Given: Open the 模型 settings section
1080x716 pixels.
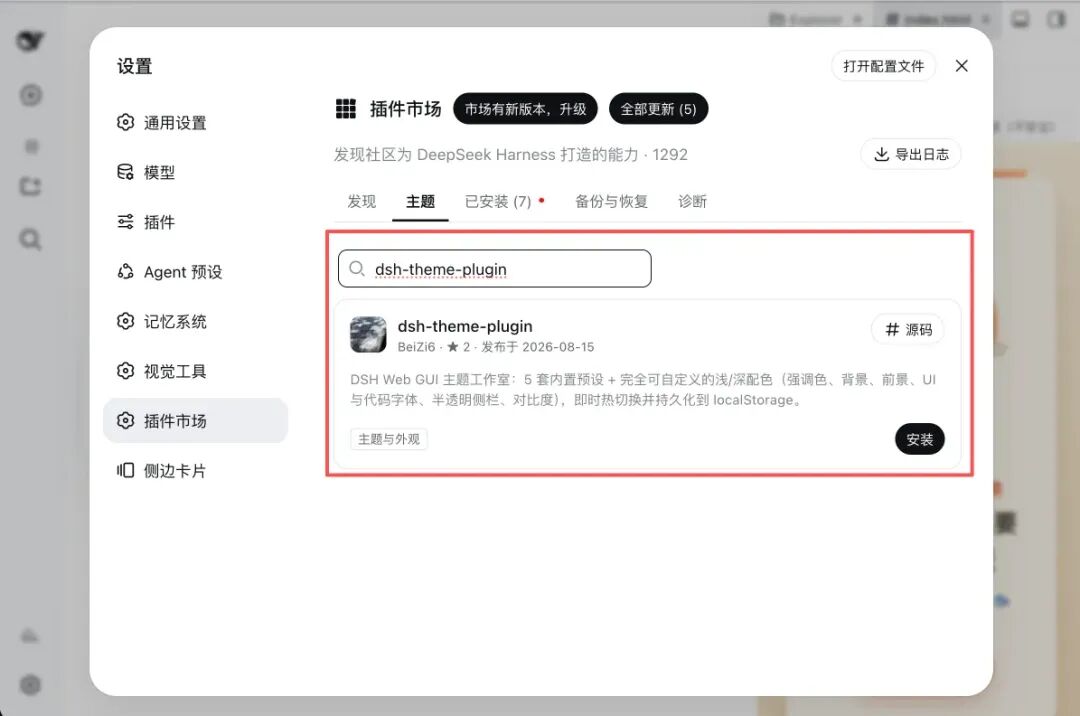Looking at the screenshot, I should (x=195, y=172).
